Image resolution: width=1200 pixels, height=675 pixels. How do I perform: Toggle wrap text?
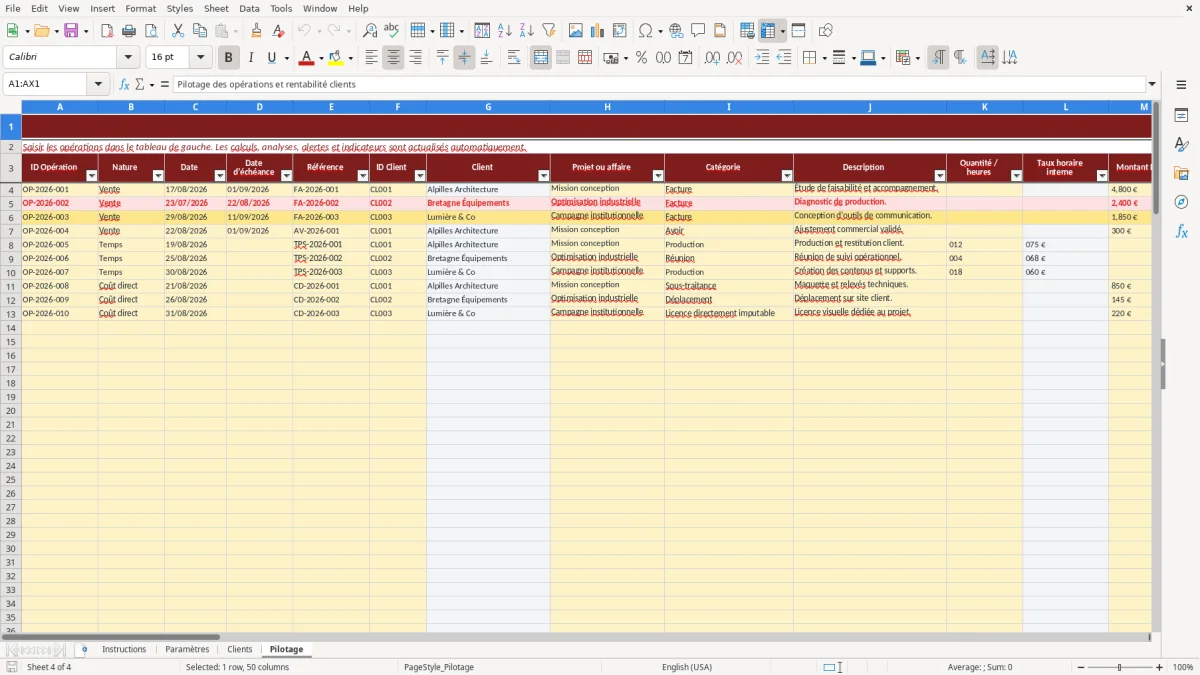[x=514, y=58]
